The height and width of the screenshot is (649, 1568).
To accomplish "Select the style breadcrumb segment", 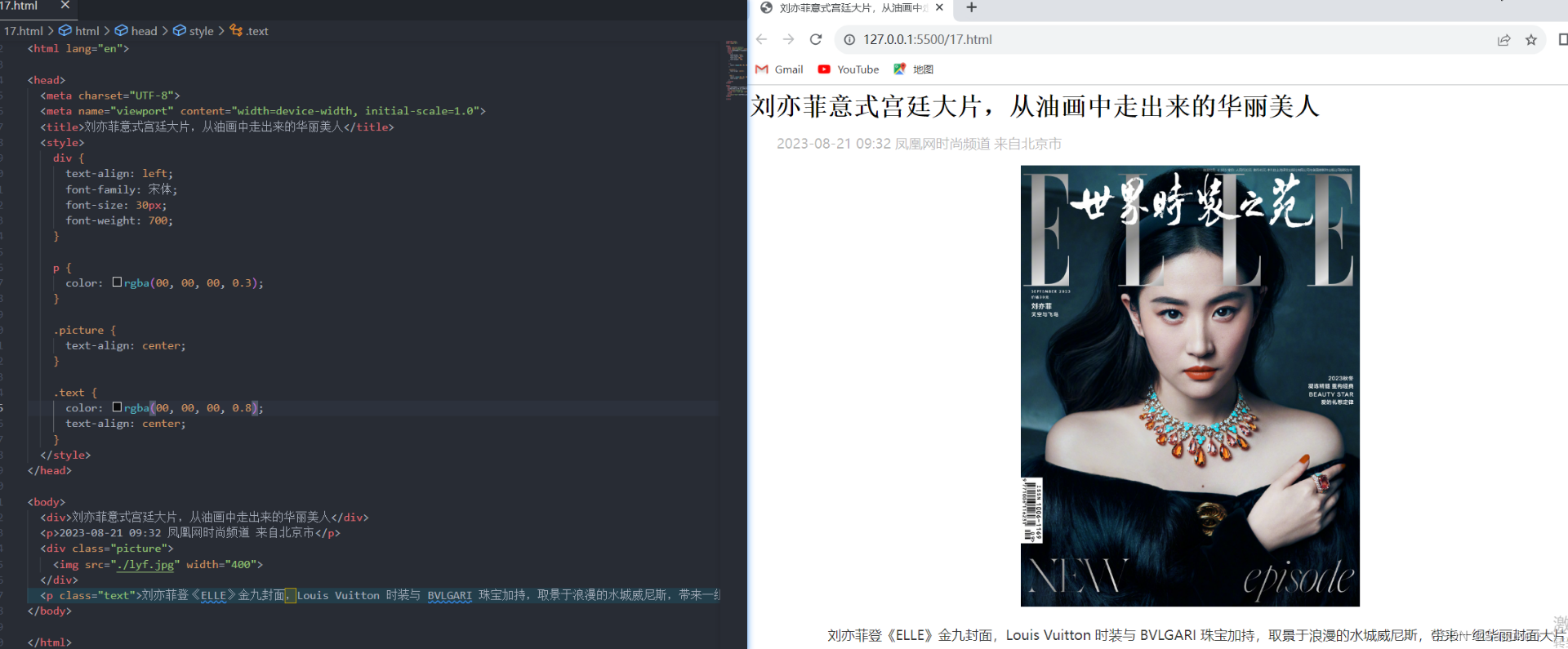I will [194, 31].
